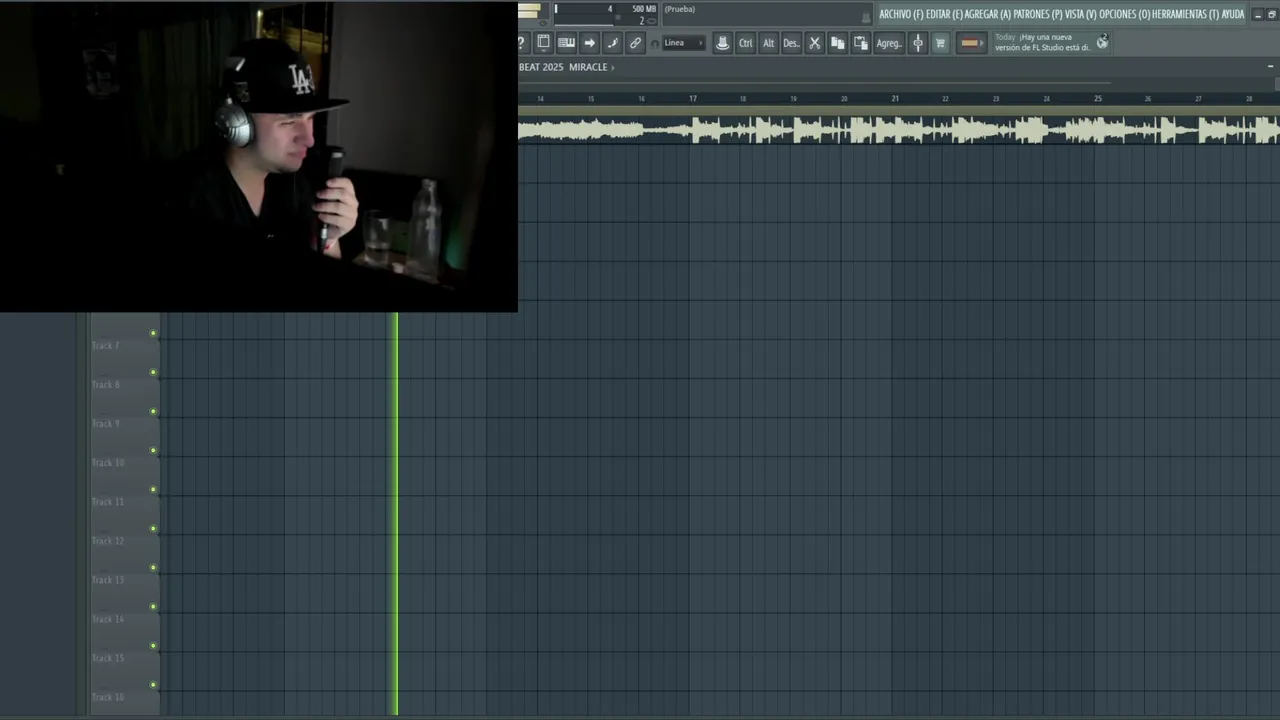Open the VISTA (V) menu
The width and height of the screenshot is (1280, 720).
[x=1080, y=14]
